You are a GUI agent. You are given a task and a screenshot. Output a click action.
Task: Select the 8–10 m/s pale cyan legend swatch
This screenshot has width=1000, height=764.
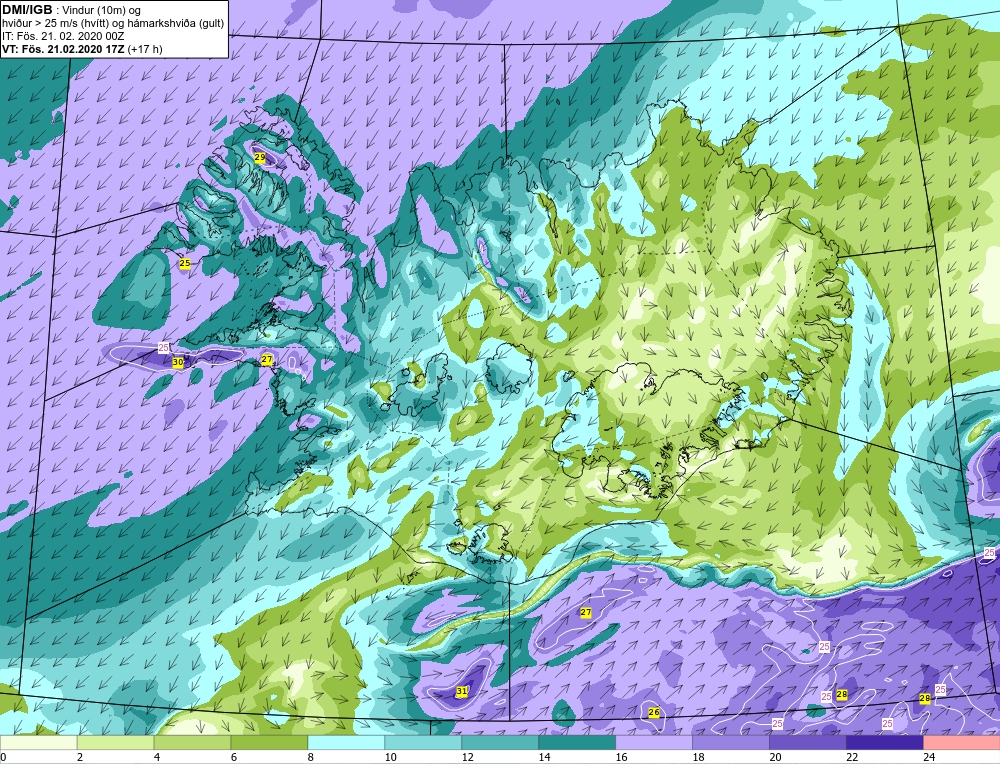tap(346, 743)
